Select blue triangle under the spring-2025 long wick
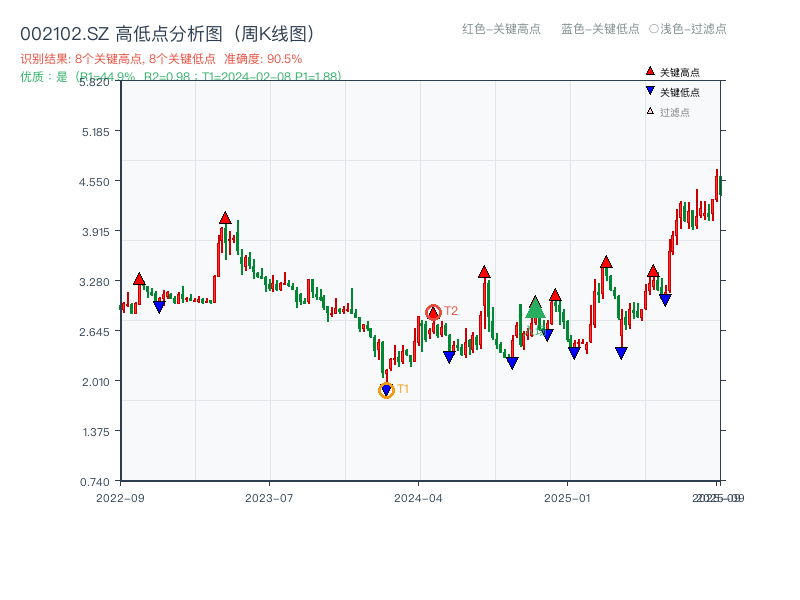Image resolution: width=800 pixels, height=600 pixels. pyautogui.click(x=621, y=353)
